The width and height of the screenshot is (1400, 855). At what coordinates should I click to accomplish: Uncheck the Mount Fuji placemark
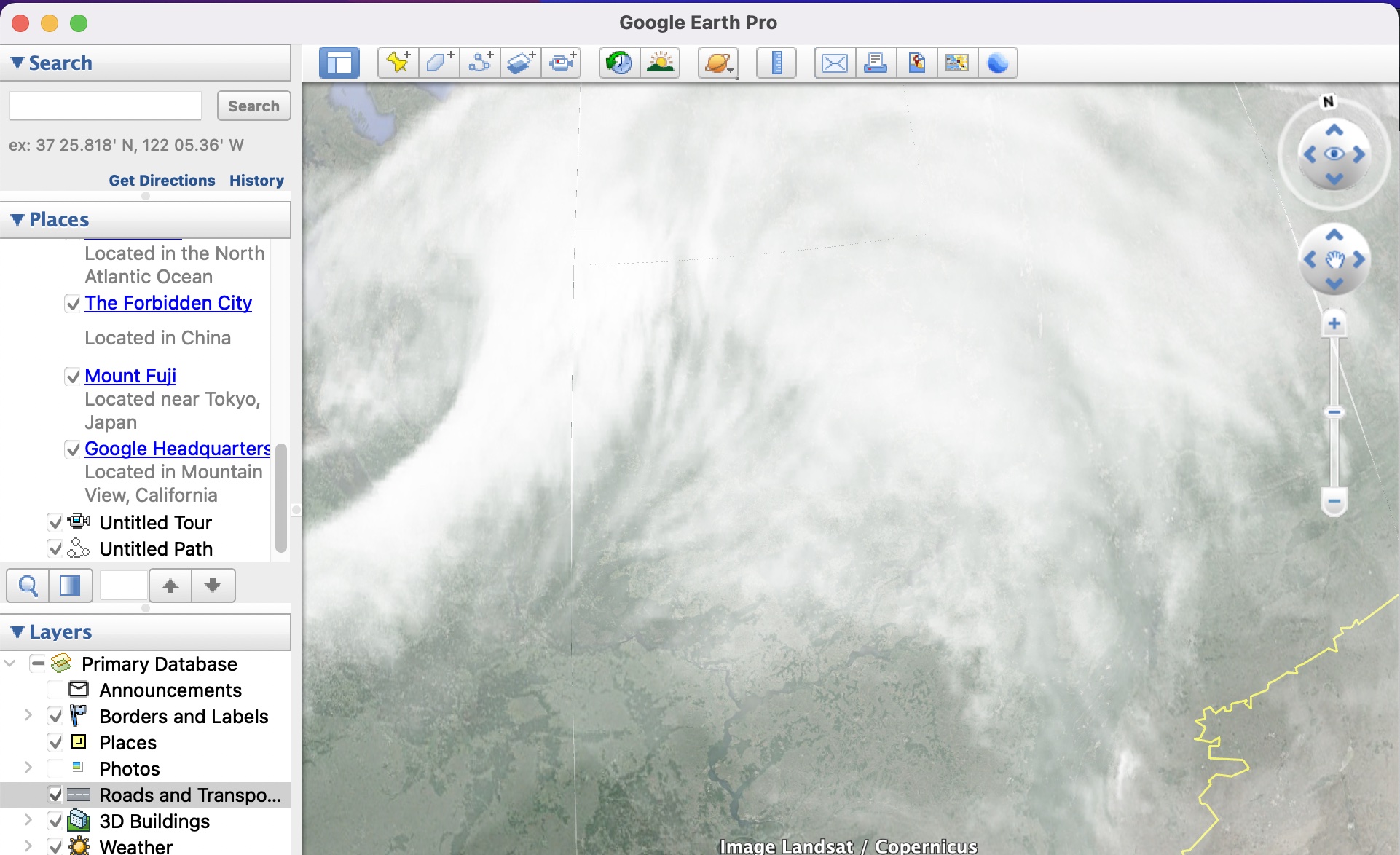(73, 377)
